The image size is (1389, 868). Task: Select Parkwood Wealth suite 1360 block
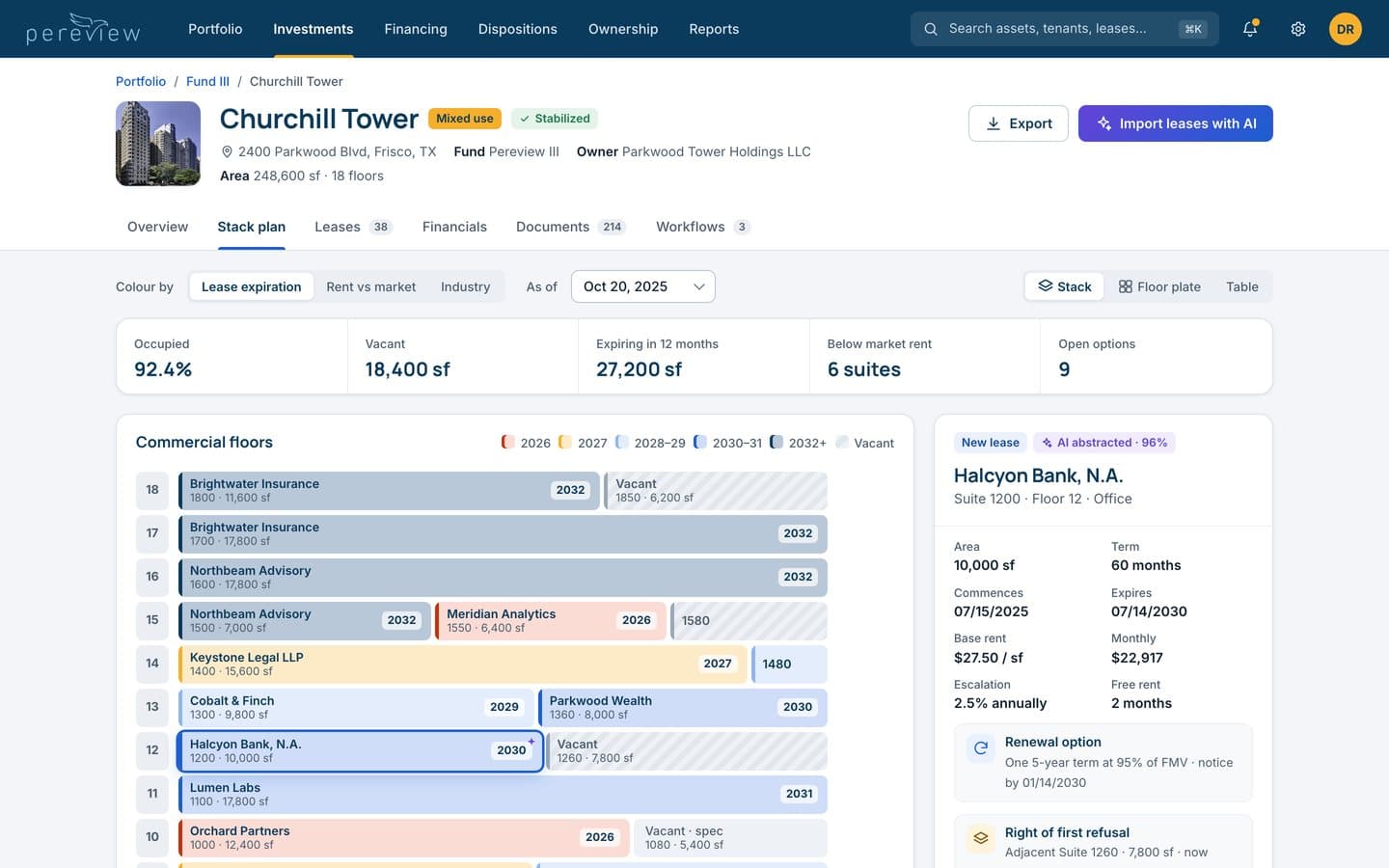[x=683, y=708]
